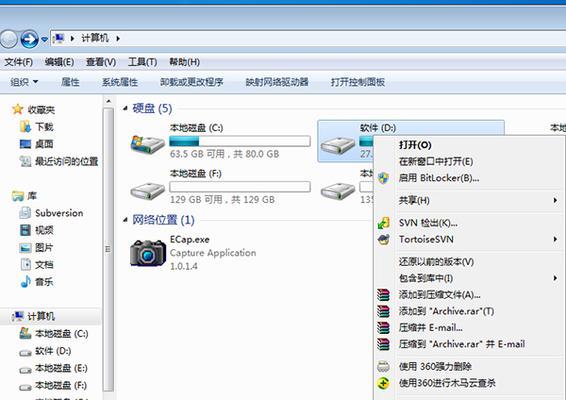
Task: Select the 收藏夹 star icon
Action: [x=18, y=109]
